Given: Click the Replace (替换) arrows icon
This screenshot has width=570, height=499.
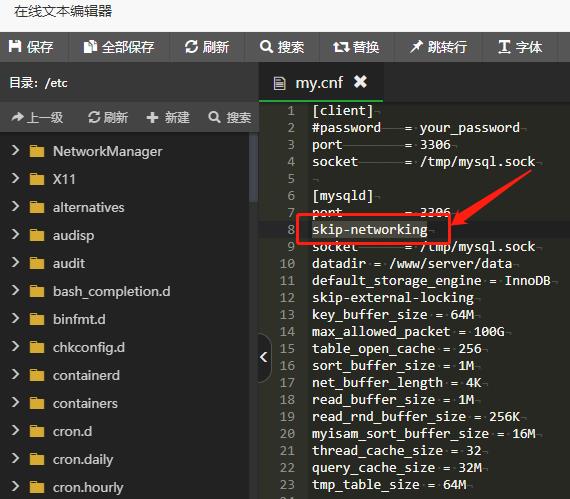Looking at the screenshot, I should 341,47.
